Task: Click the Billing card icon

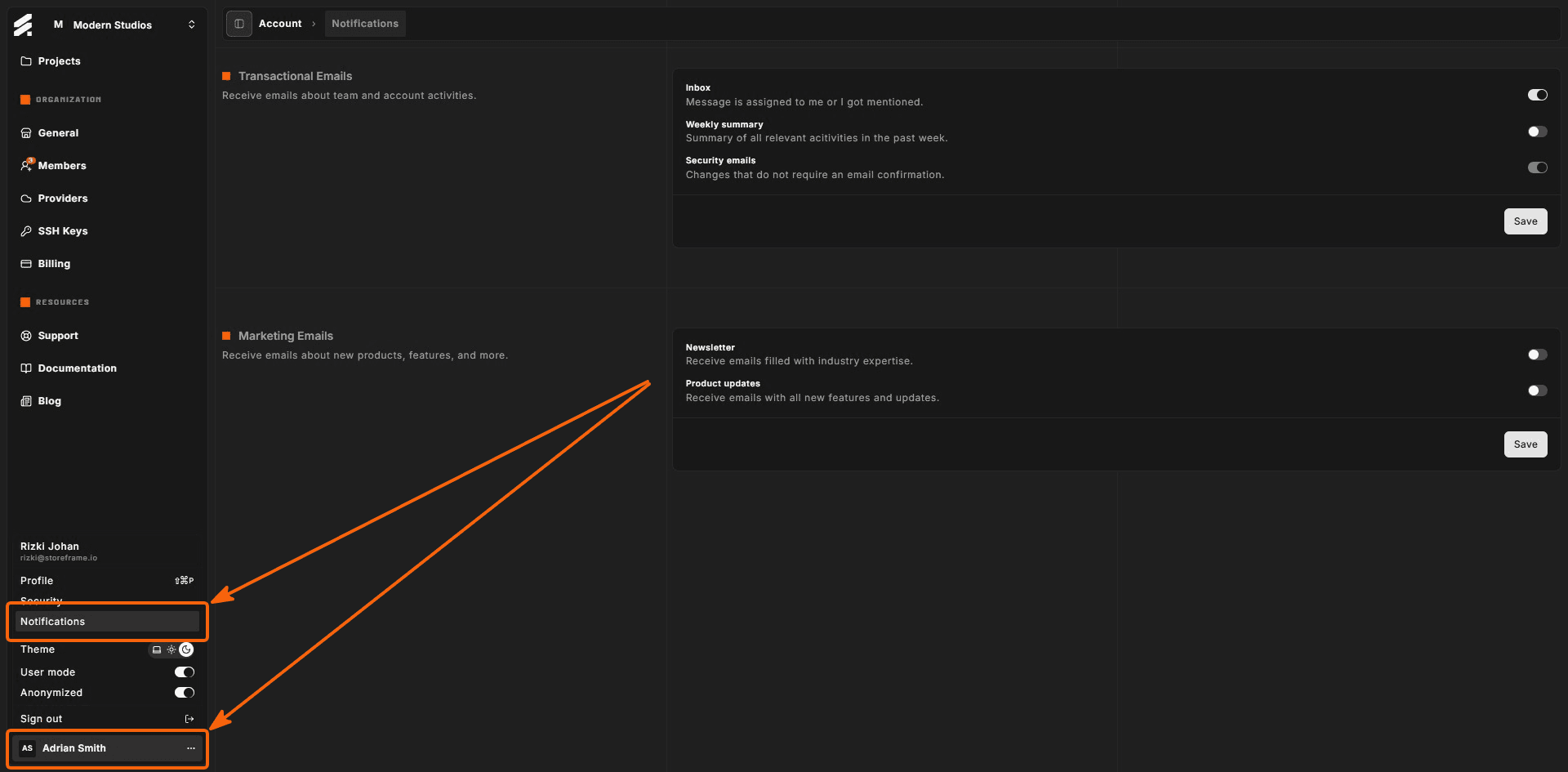Action: (26, 264)
